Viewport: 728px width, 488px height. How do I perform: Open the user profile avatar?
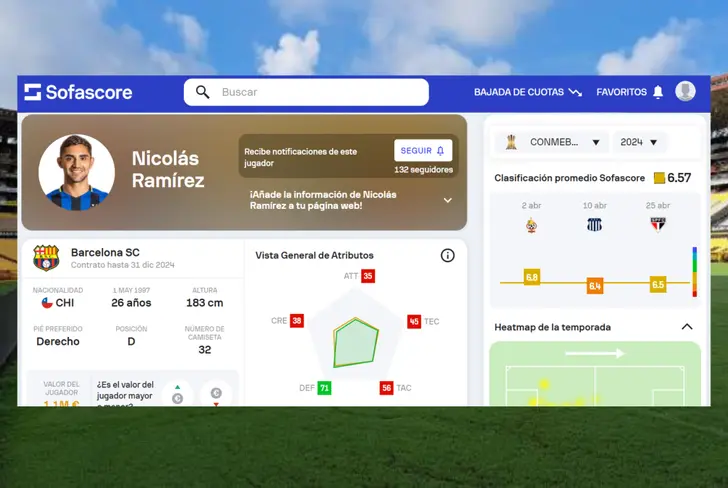[685, 91]
